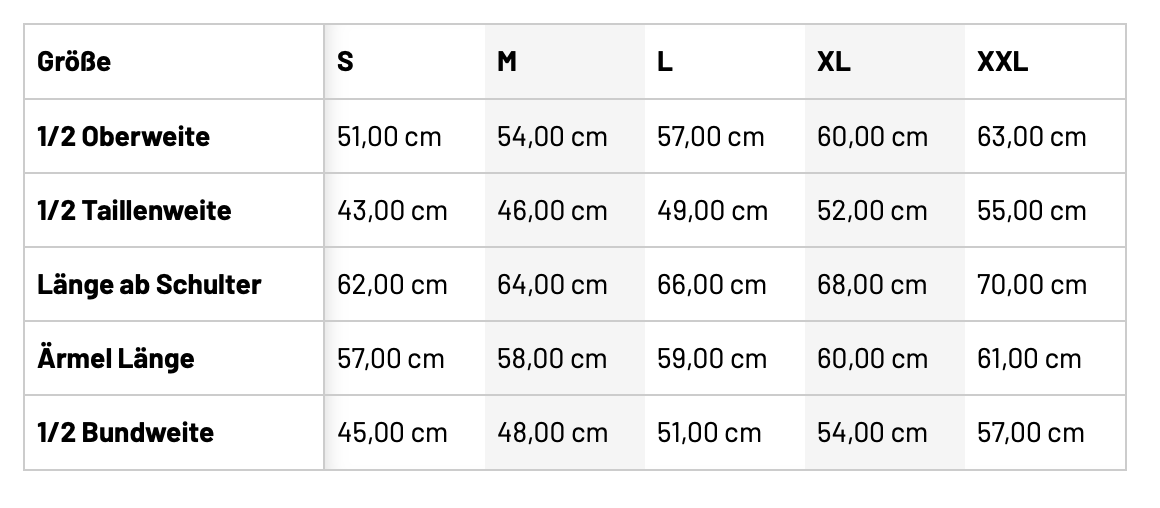Select the S size column header
1160x508 pixels.
pyautogui.click(x=345, y=62)
